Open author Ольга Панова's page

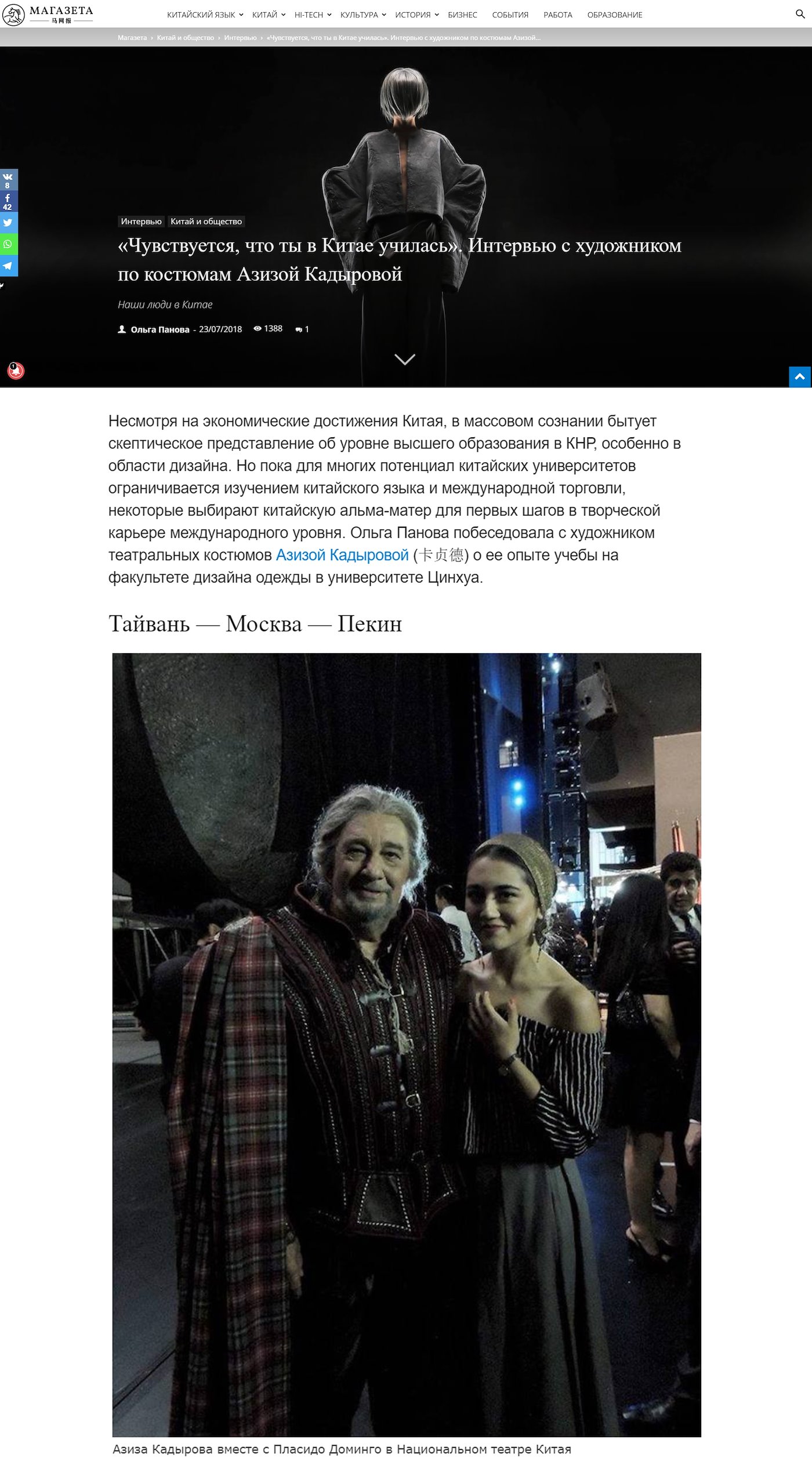pos(160,329)
